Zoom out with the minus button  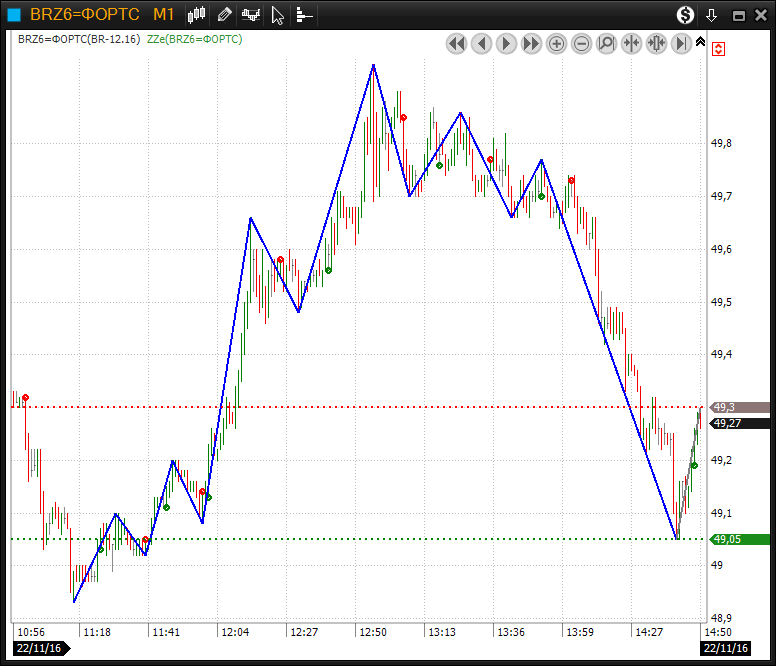click(582, 44)
